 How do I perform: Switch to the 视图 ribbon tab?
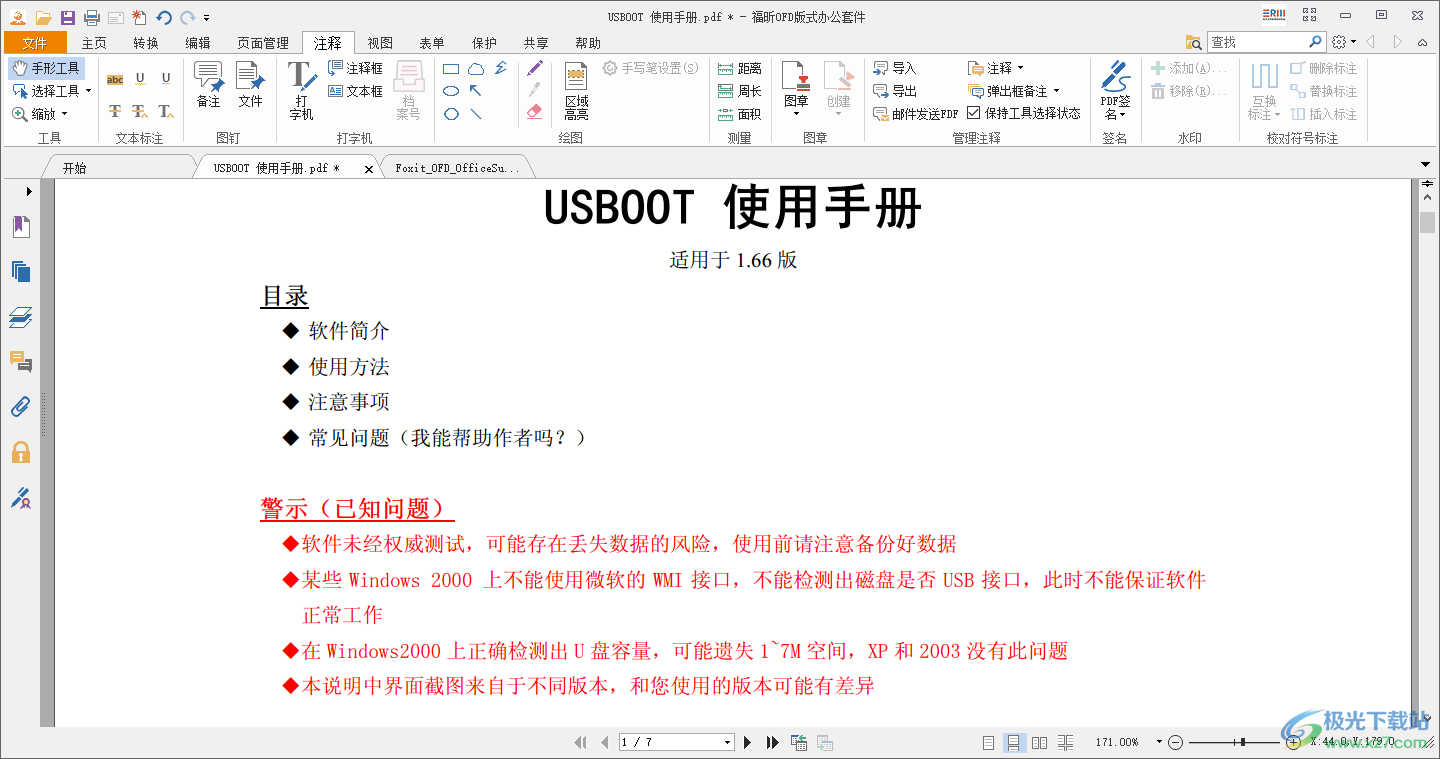pos(380,43)
